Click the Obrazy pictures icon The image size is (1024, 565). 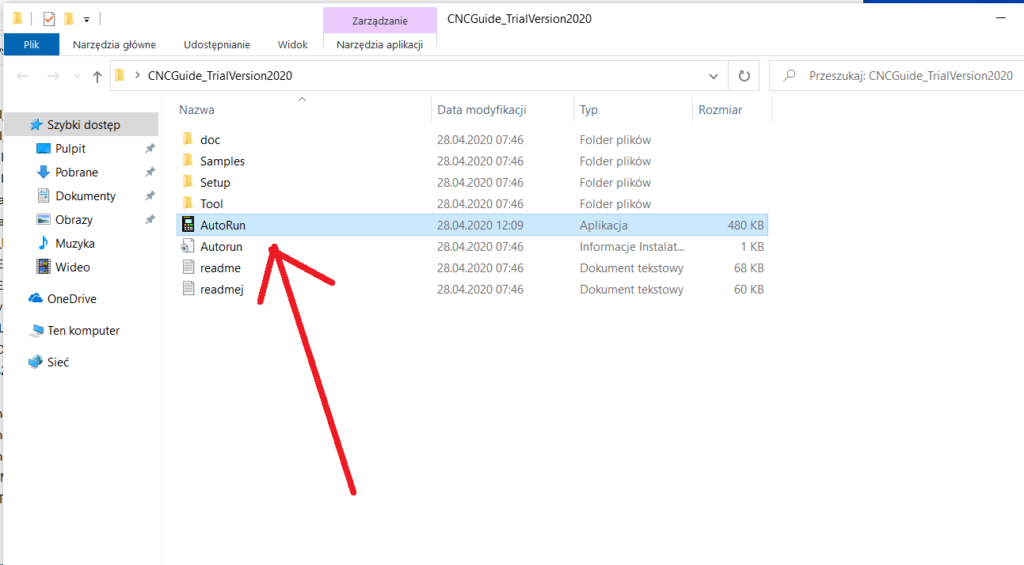click(x=43, y=219)
